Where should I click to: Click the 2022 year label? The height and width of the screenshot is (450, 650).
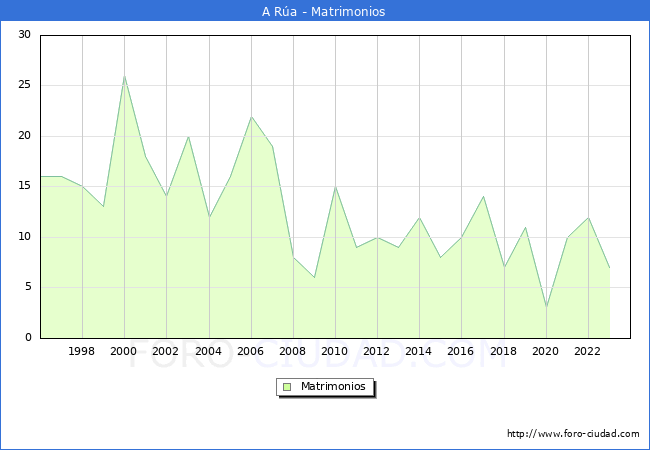(x=588, y=352)
